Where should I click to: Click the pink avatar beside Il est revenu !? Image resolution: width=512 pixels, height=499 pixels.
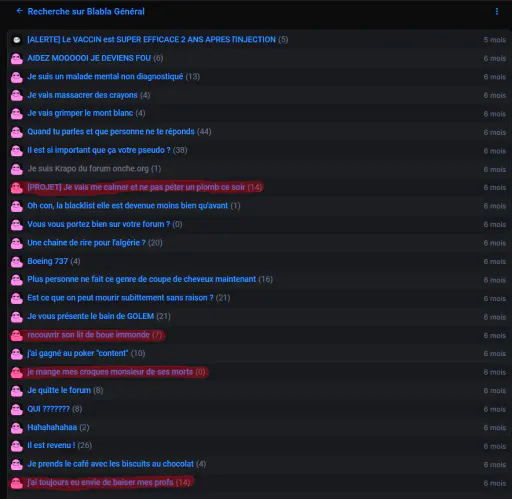click(17, 446)
